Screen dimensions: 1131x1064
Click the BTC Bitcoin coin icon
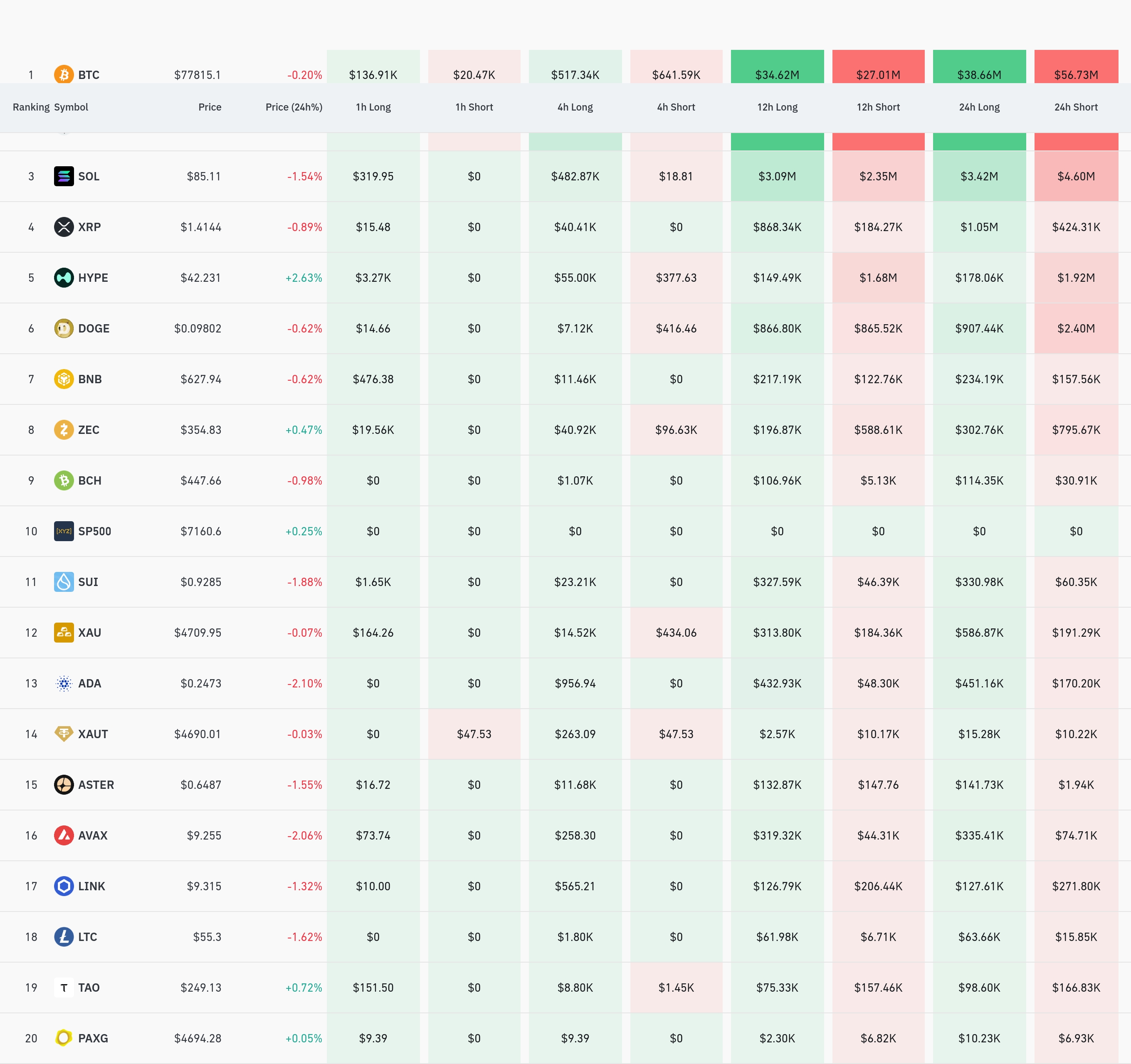(64, 74)
